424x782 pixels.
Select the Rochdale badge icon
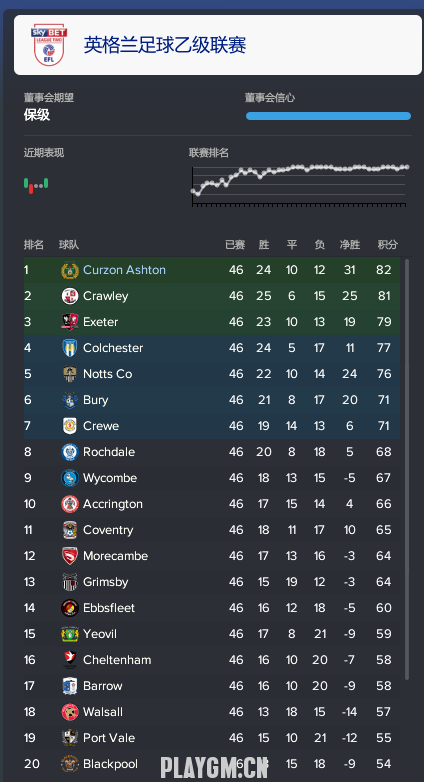[x=70, y=452]
